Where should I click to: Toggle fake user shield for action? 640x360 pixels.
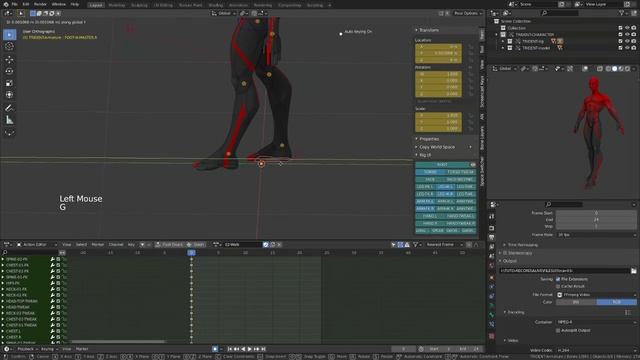266,244
